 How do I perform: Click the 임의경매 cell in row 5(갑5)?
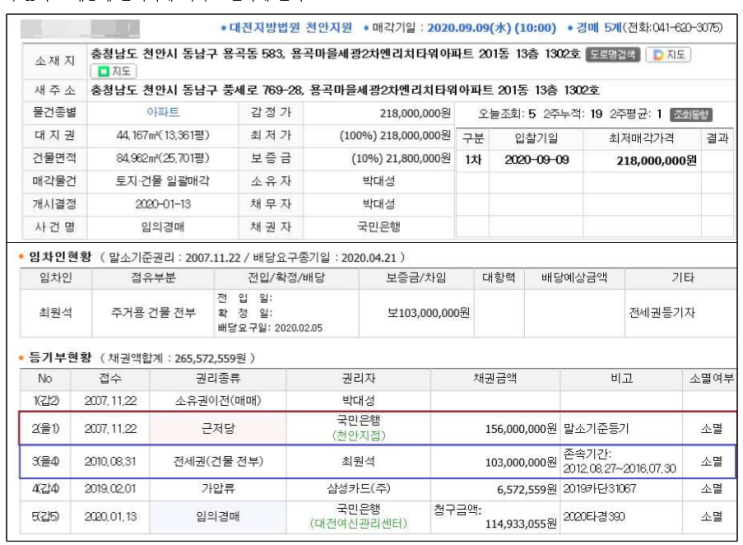[x=218, y=516]
